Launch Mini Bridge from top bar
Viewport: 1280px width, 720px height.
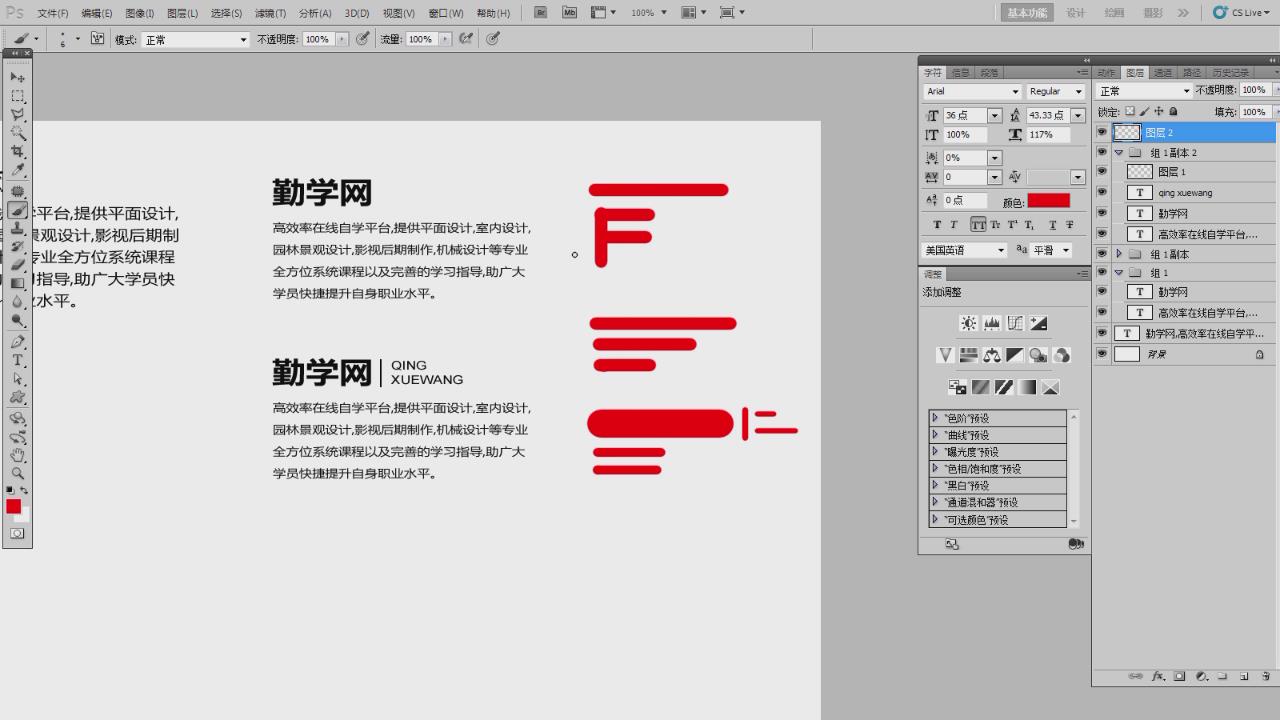click(x=569, y=13)
